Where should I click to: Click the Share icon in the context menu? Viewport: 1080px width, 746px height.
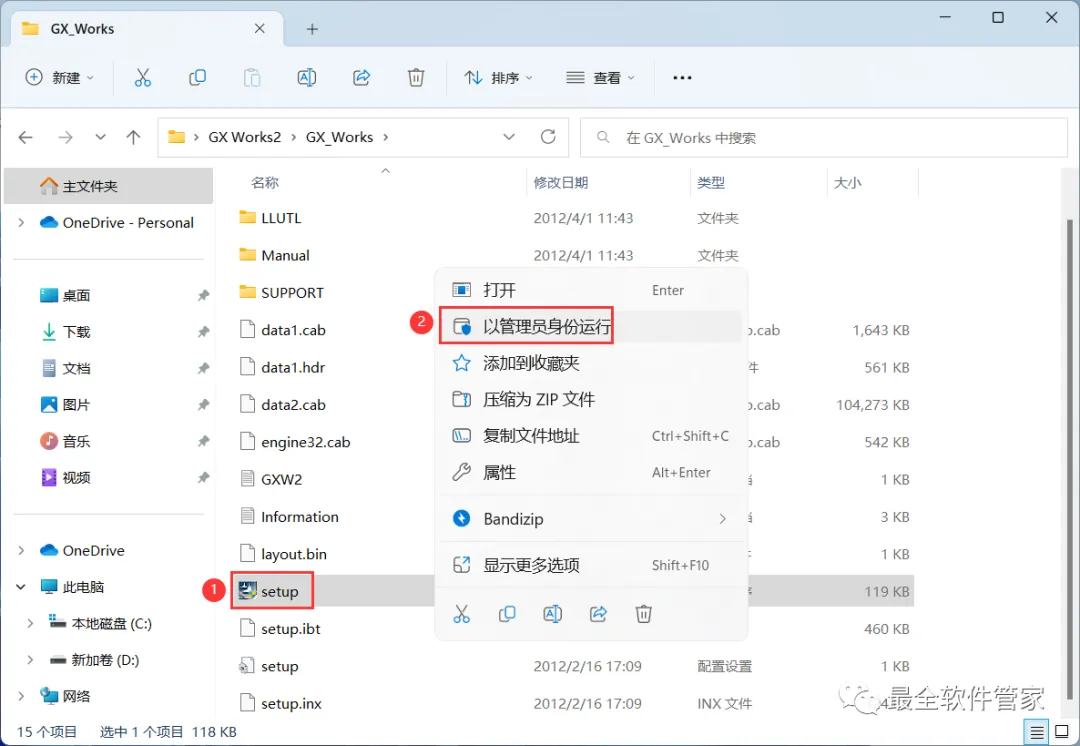tap(598, 614)
